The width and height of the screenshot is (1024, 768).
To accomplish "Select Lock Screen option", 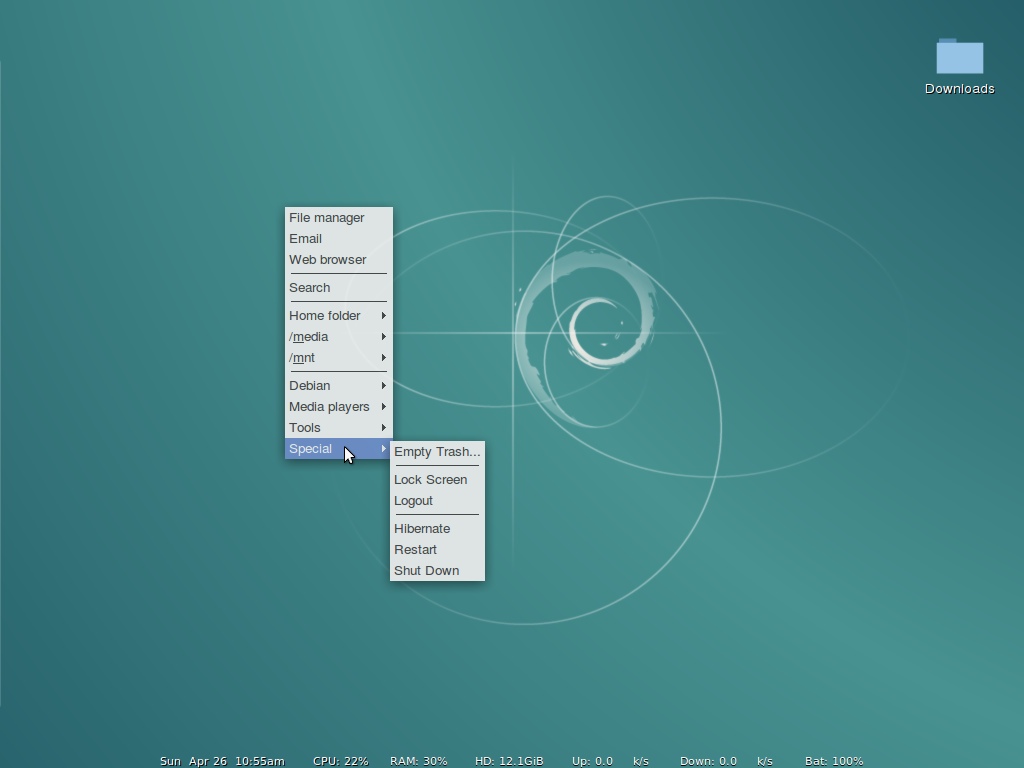I will pos(437,480).
